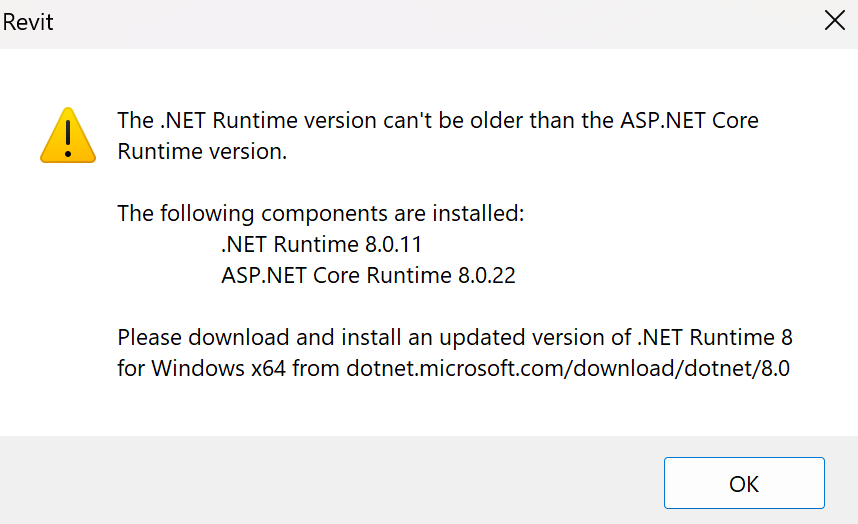
Task: Click the empty title bar area
Action: 430,21
